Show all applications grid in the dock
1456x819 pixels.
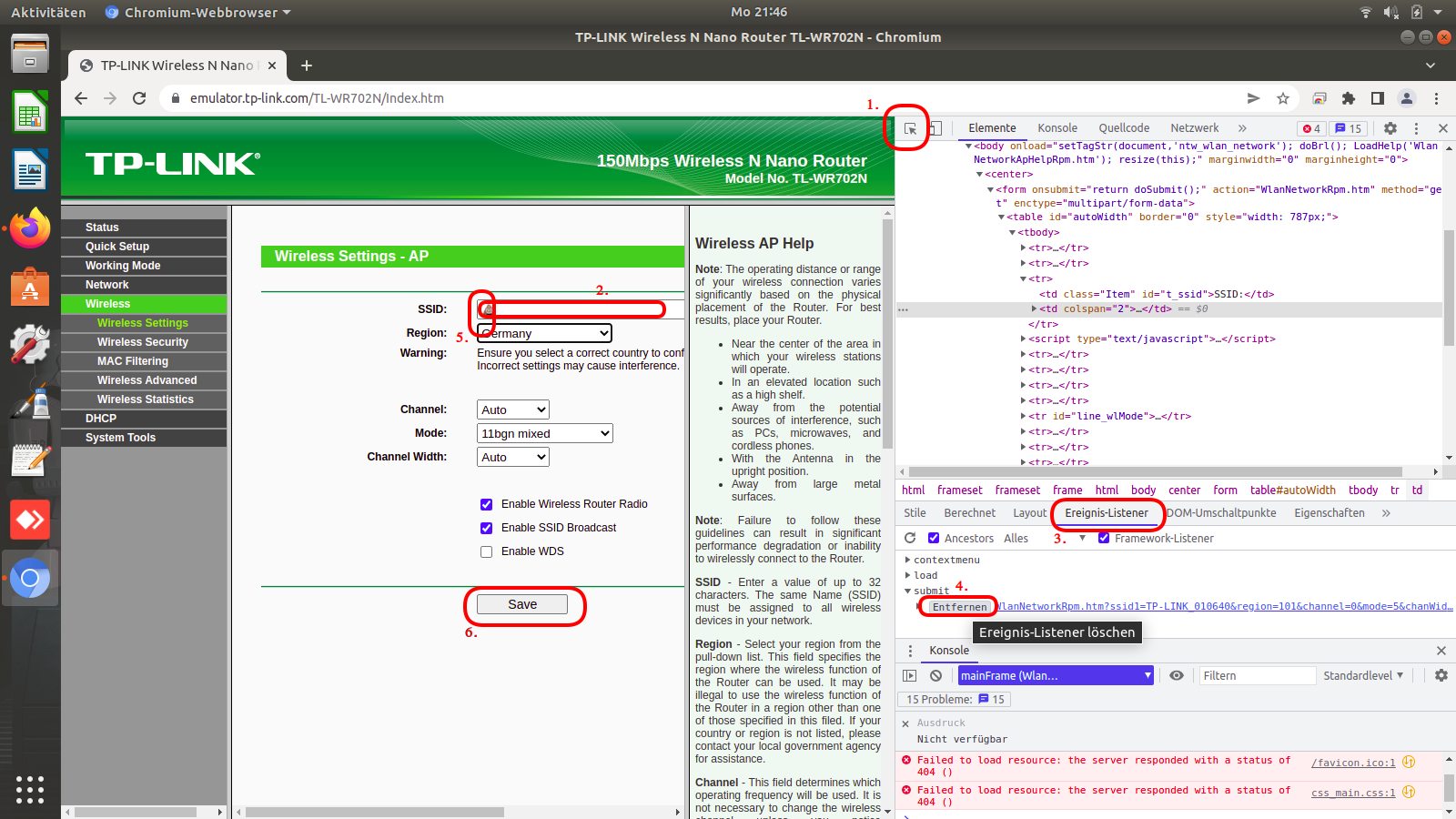coord(30,789)
